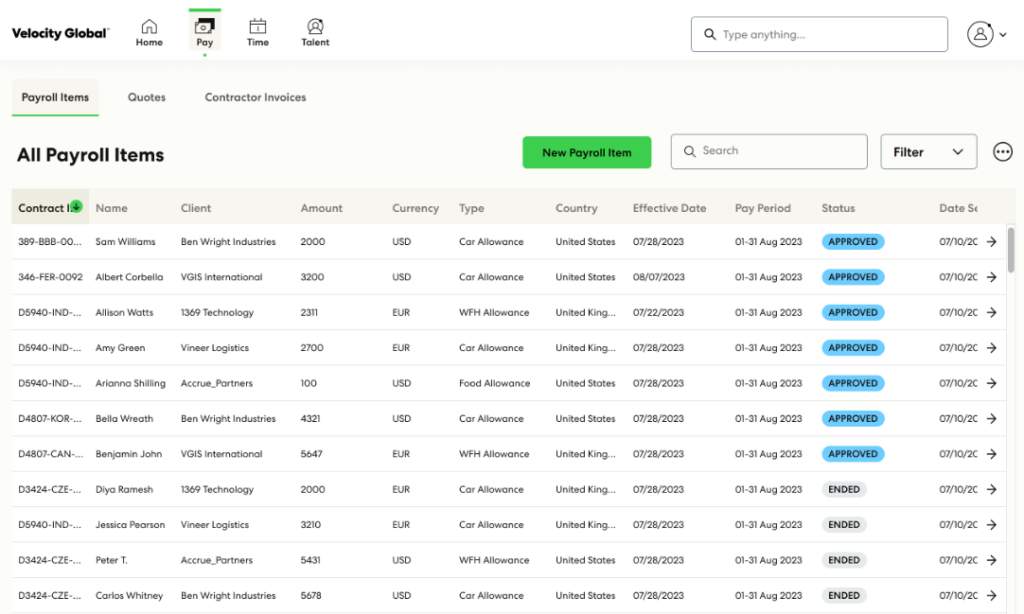Open the Filter dropdown
Image resolution: width=1024 pixels, height=614 pixels.
(x=928, y=152)
